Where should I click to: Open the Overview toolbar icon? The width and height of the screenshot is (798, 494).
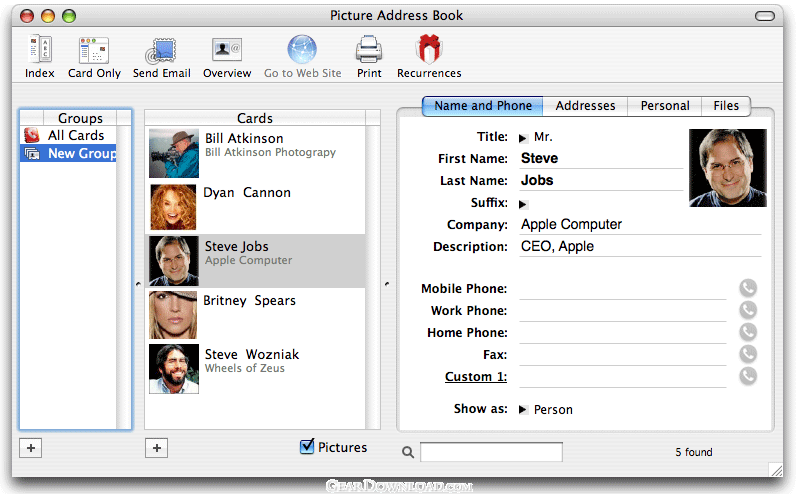[x=226, y=49]
